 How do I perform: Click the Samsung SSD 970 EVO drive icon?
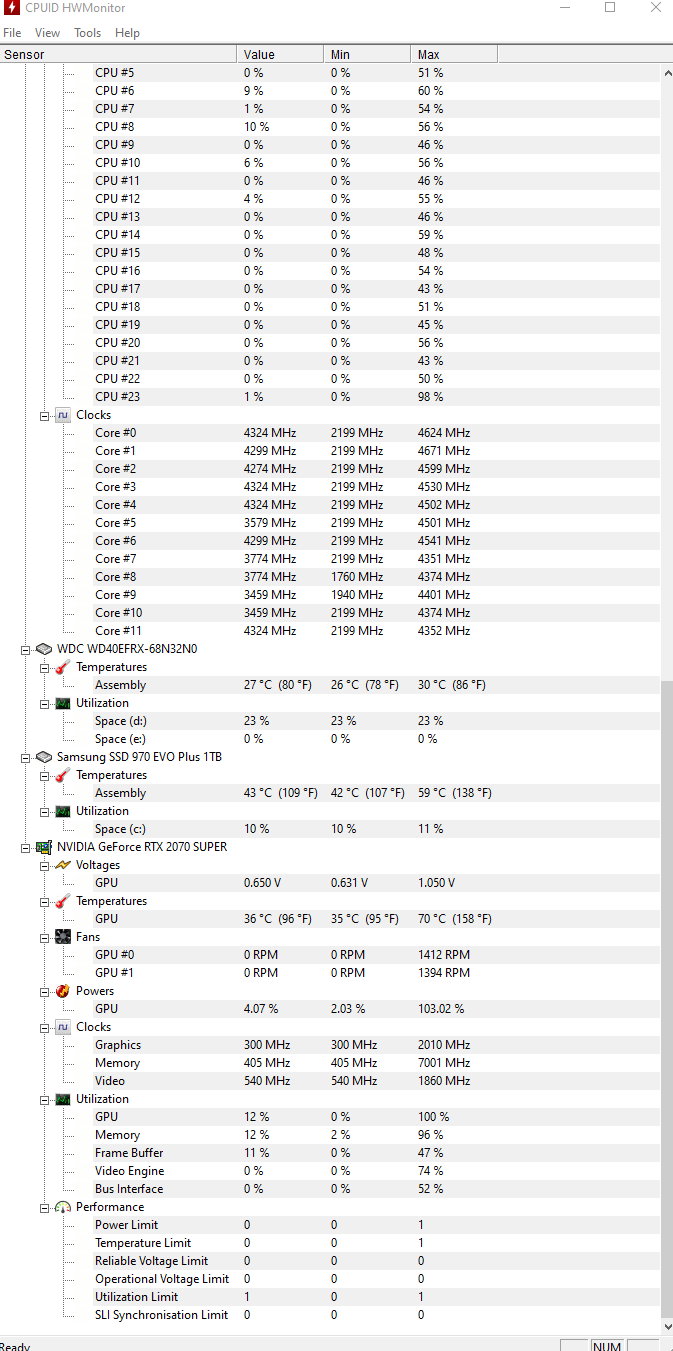[44, 757]
